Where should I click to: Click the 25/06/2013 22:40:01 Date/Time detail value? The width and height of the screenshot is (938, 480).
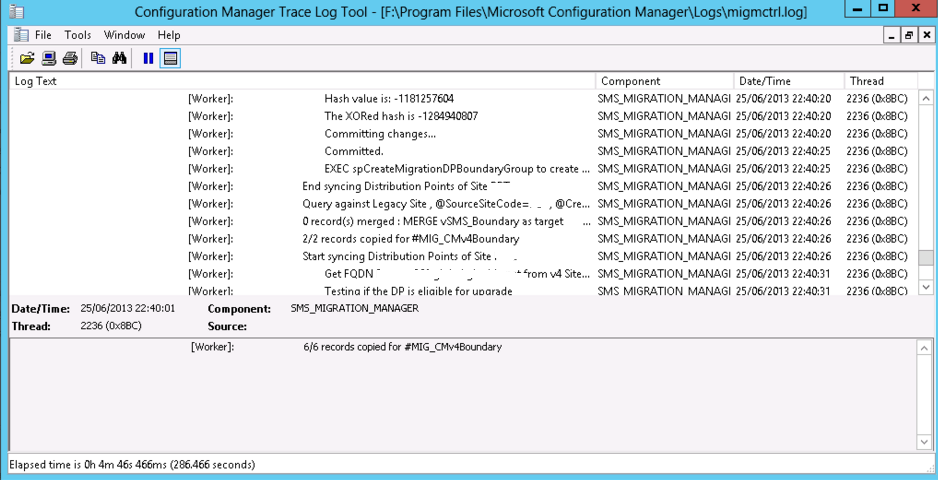click(x=127, y=308)
